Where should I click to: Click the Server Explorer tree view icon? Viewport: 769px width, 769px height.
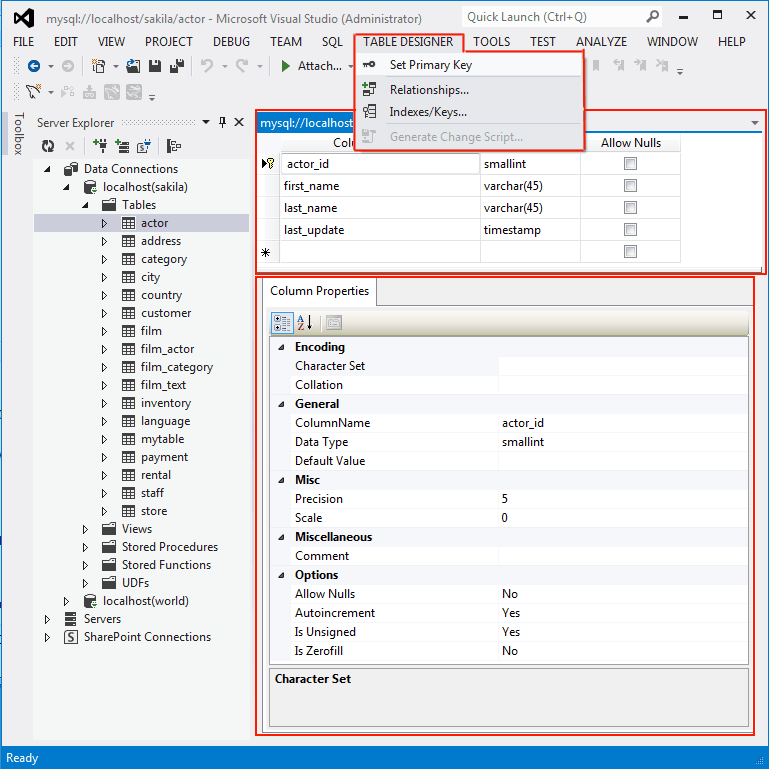(174, 146)
